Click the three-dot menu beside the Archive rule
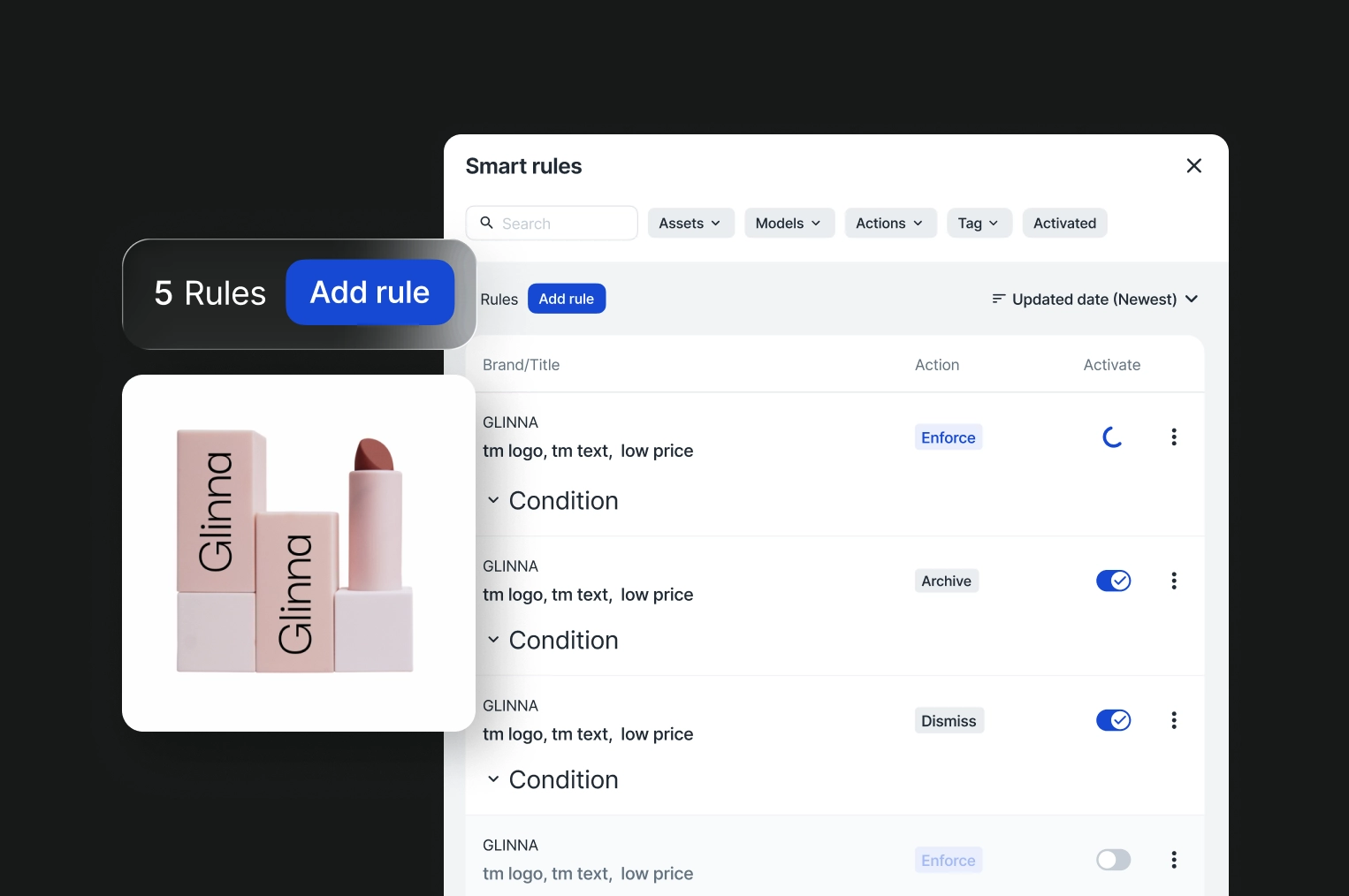The height and width of the screenshot is (896, 1349). pos(1174,581)
